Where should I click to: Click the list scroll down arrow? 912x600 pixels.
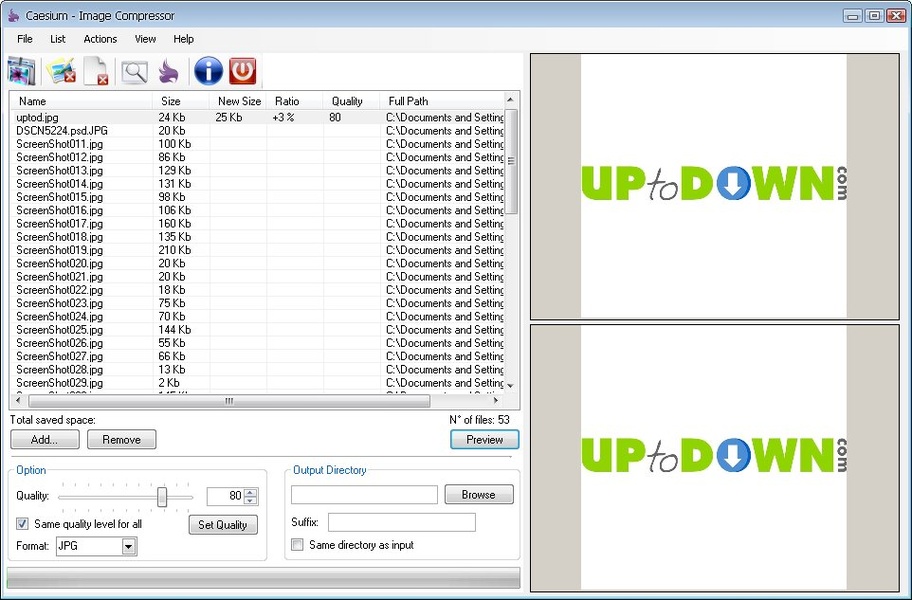pos(510,385)
